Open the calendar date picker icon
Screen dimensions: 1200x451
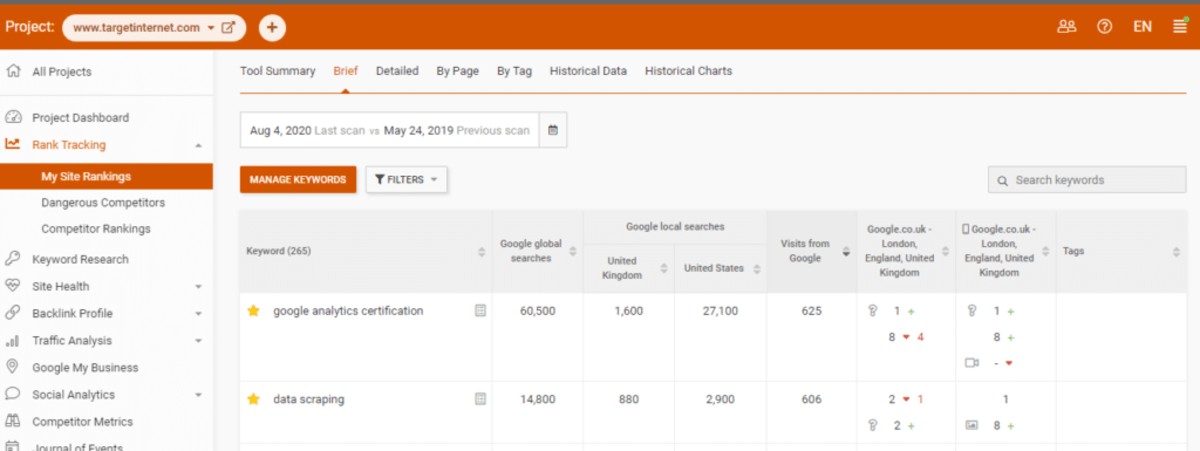(553, 130)
